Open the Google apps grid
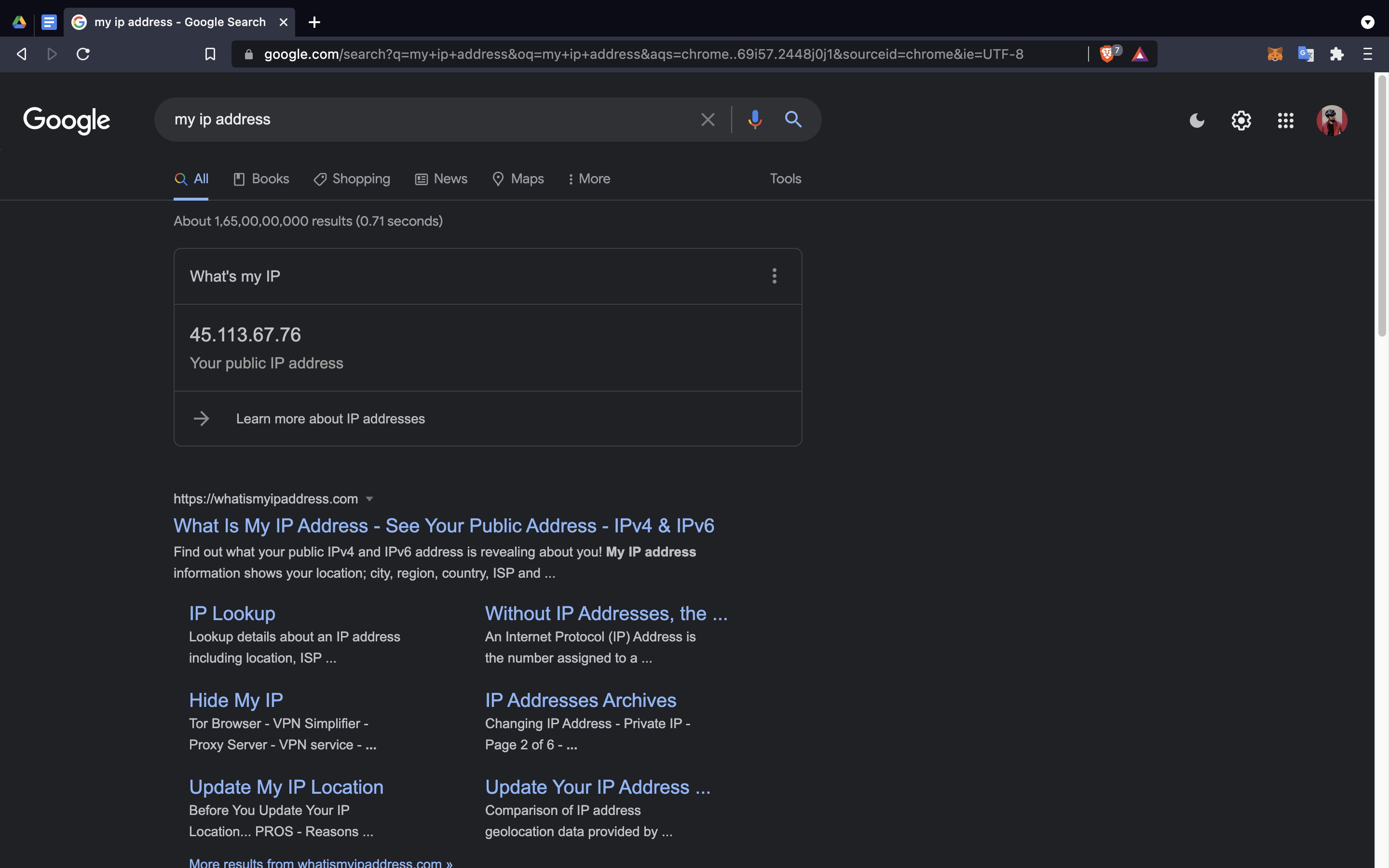This screenshot has width=1389, height=868. click(1285, 121)
